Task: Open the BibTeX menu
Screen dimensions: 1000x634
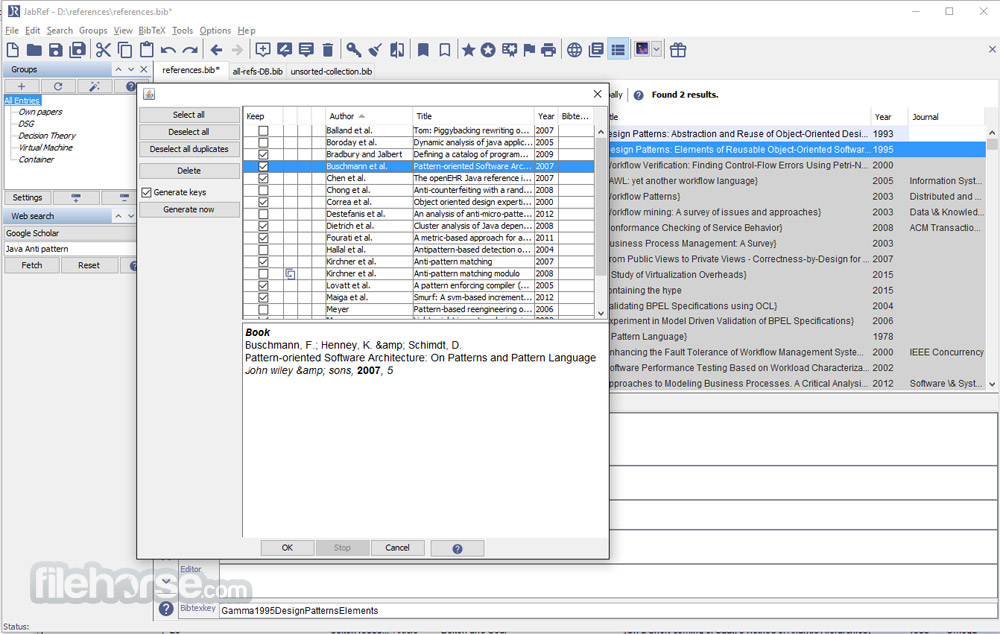Action: tap(152, 31)
